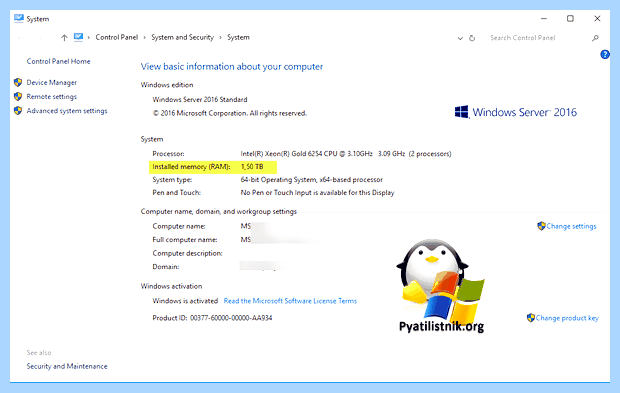
Task: Select the Product ID 00377-60000-00000-AA934 text
Action: click(x=212, y=318)
